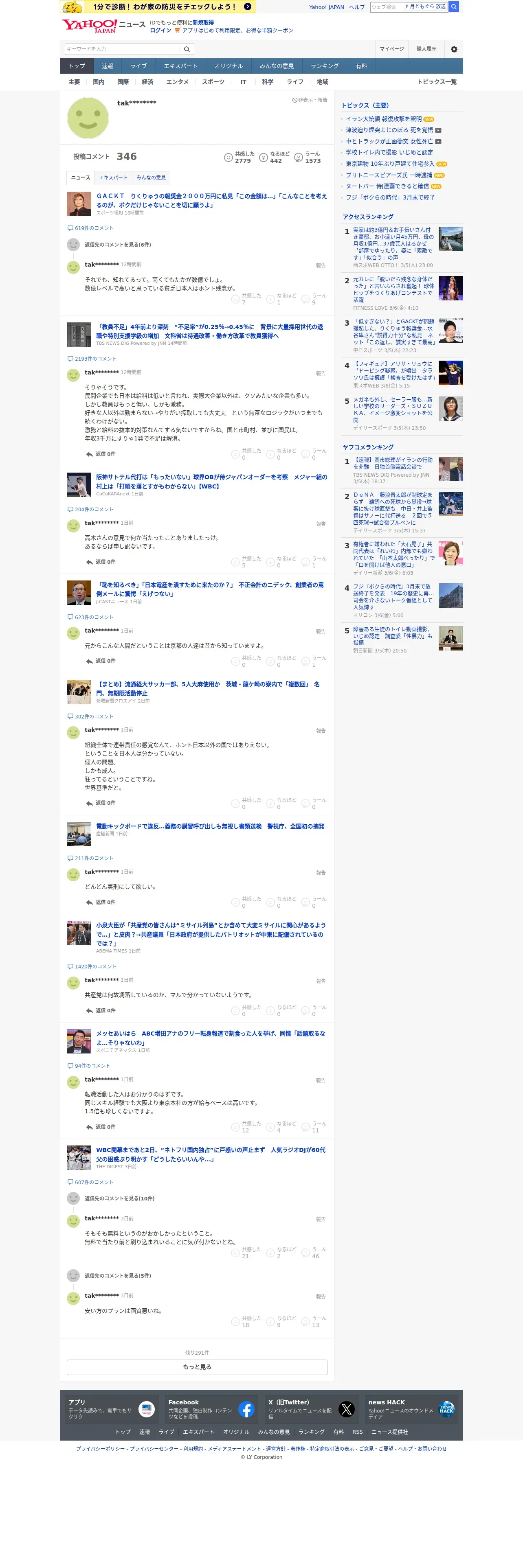Click the 購入履歴 button
The image size is (523, 1568).
click(x=426, y=49)
